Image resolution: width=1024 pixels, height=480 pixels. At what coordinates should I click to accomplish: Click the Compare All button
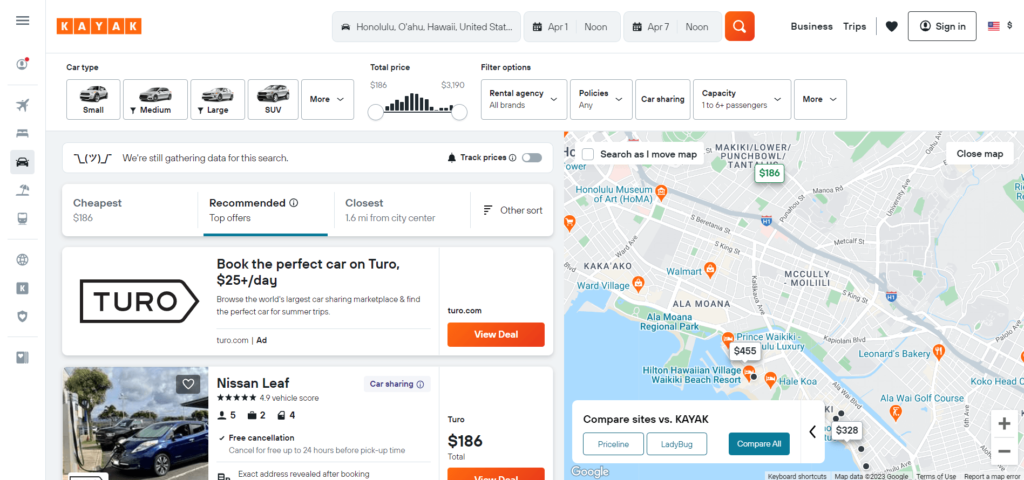click(759, 444)
